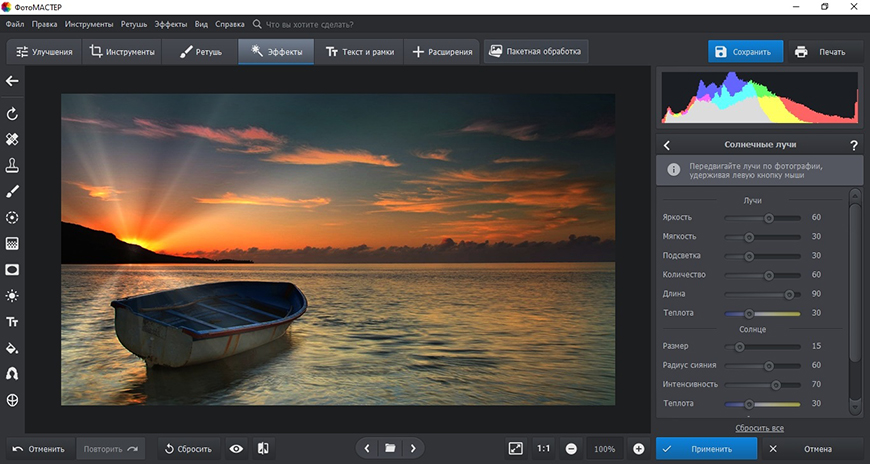This screenshot has width=870, height=464.
Task: Go back from Солнечные лучи panel
Action: coord(667,145)
